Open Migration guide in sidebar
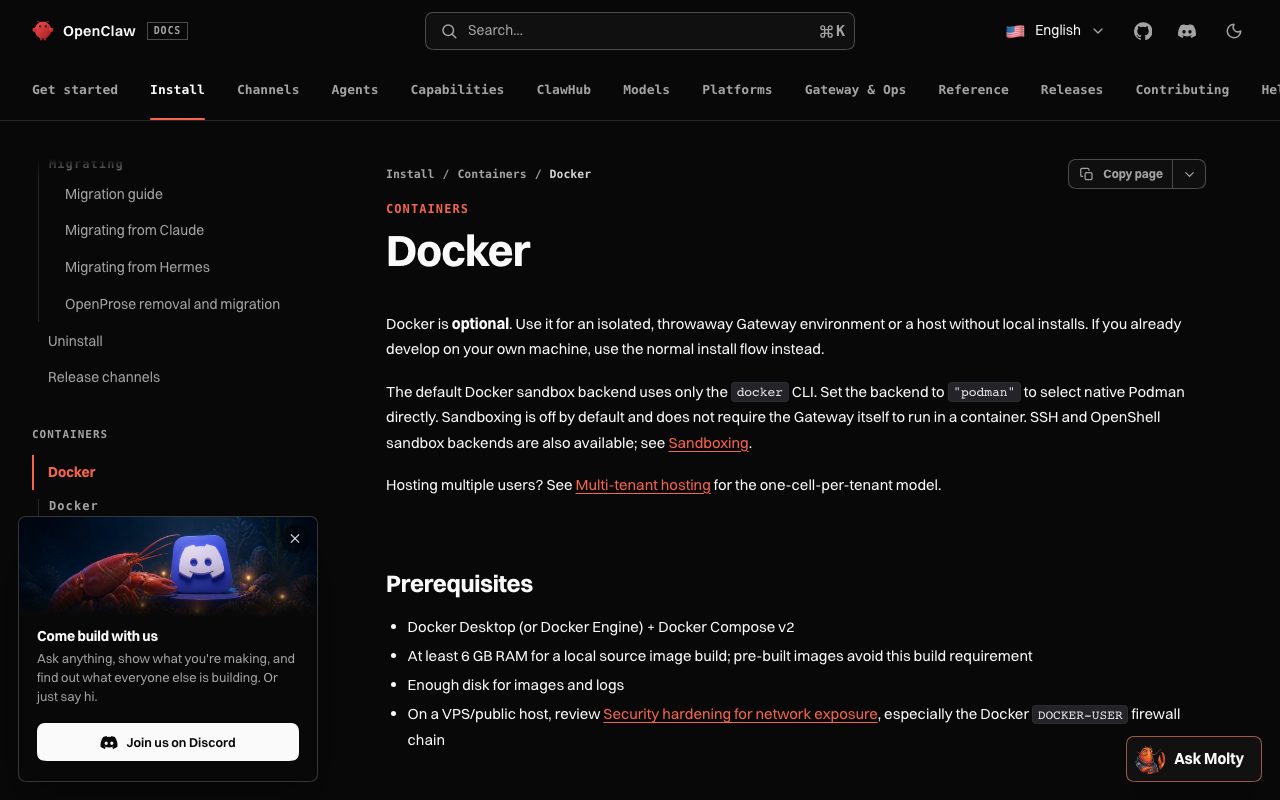Viewport: 1280px width, 800px height. [114, 194]
